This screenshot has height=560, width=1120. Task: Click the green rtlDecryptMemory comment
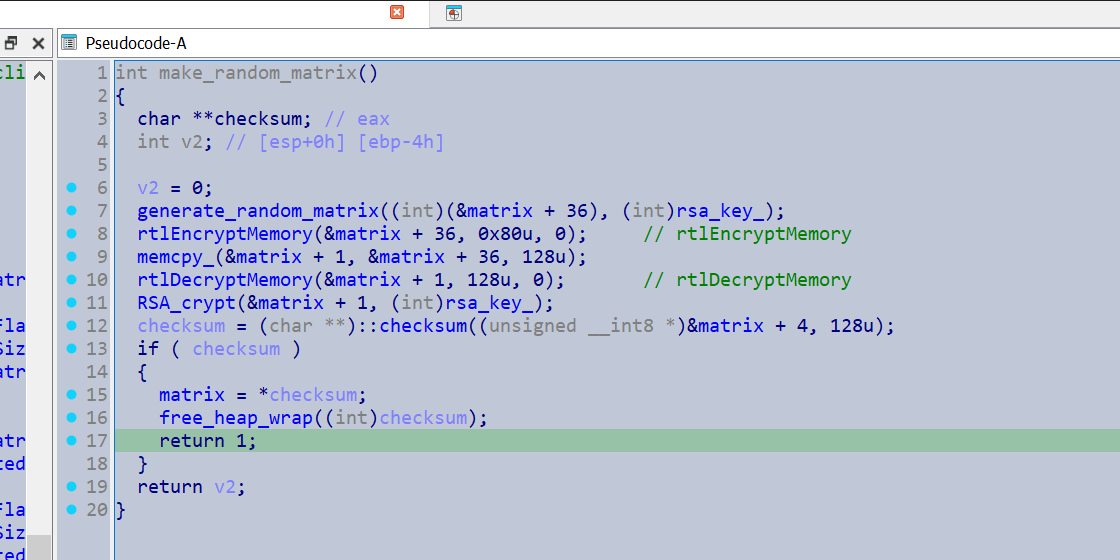pos(747,279)
